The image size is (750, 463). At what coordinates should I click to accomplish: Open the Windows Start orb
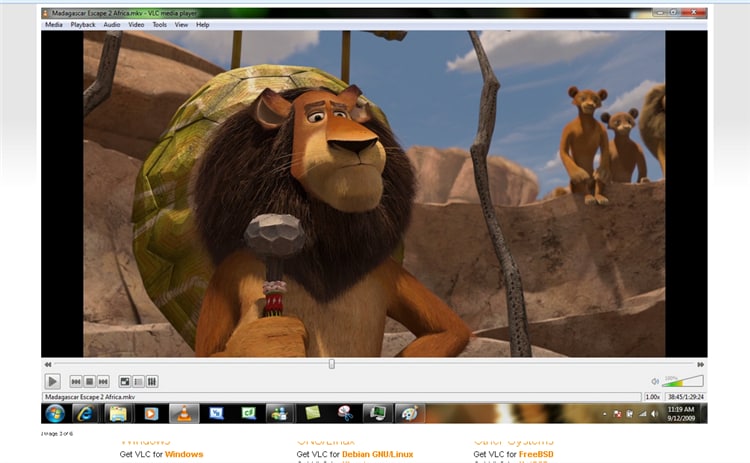55,413
